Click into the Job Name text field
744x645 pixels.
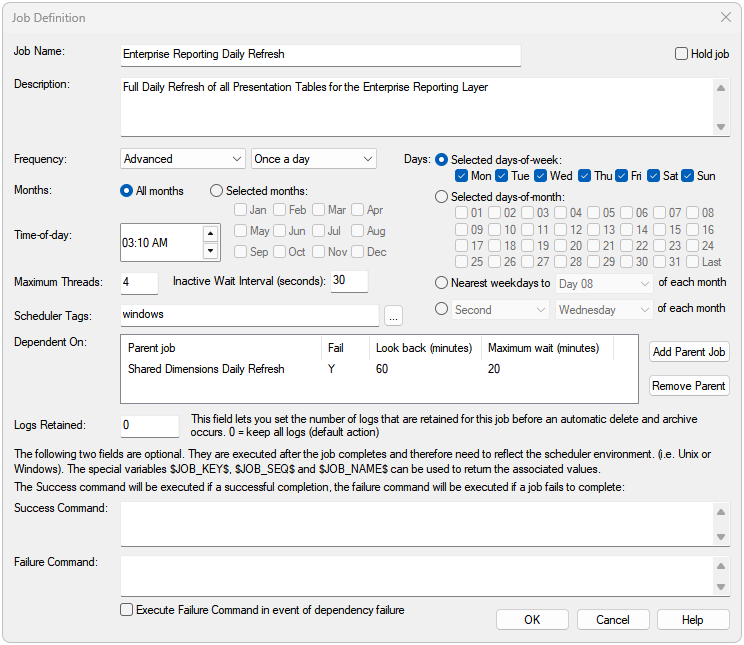pos(320,55)
